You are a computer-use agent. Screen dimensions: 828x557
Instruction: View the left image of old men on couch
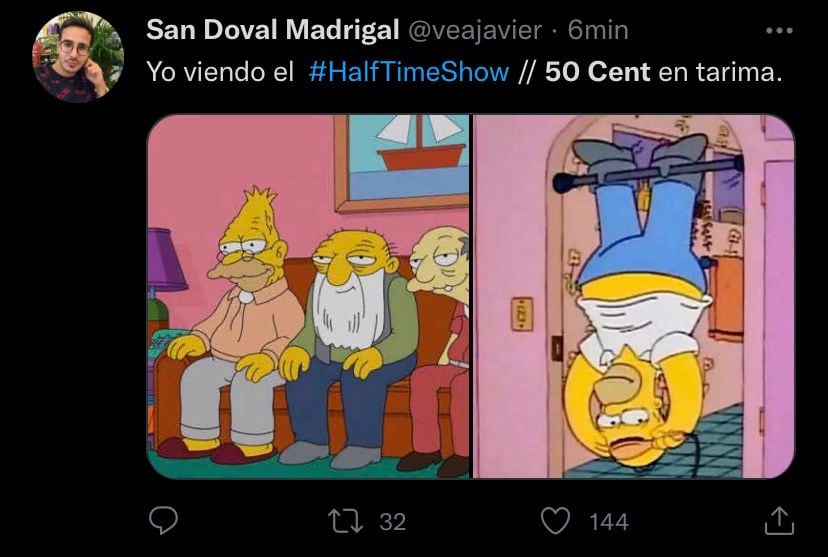click(x=308, y=296)
